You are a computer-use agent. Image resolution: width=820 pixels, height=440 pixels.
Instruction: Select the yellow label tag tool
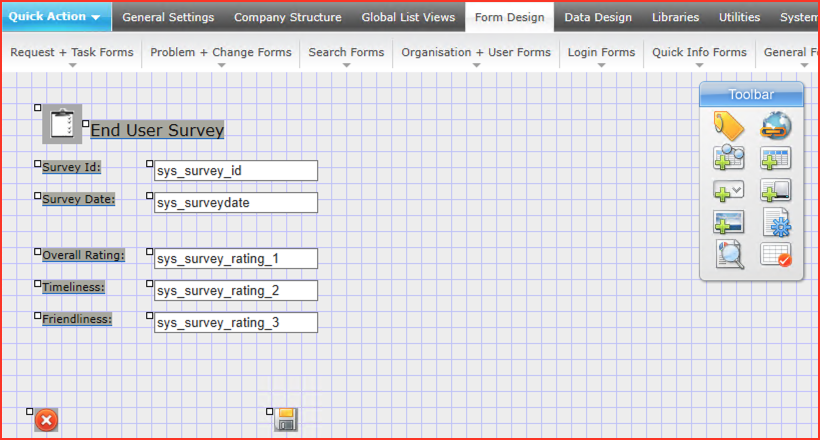[x=728, y=126]
